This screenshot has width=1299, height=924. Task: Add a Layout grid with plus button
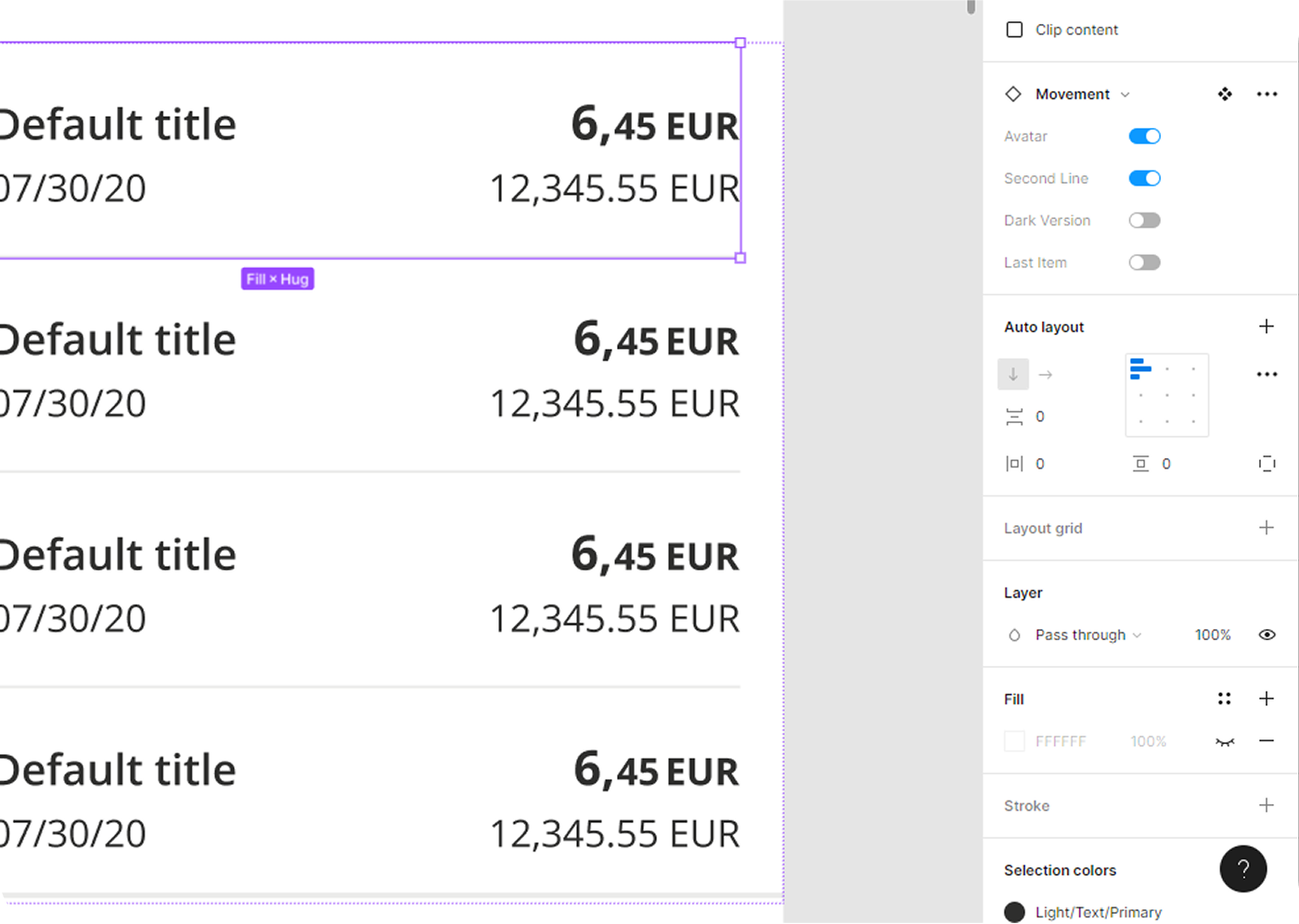[1267, 527]
